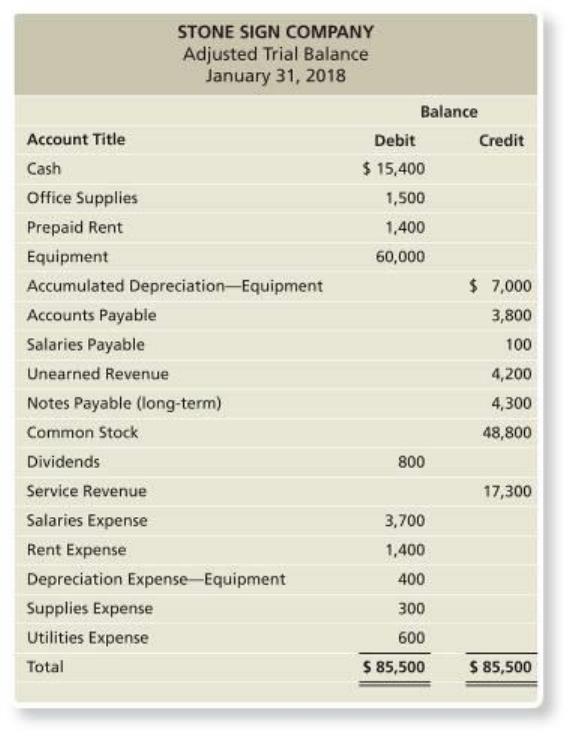This screenshot has width=572, height=737.
Task: Click the Rent Expense account title
Action: coord(77,550)
